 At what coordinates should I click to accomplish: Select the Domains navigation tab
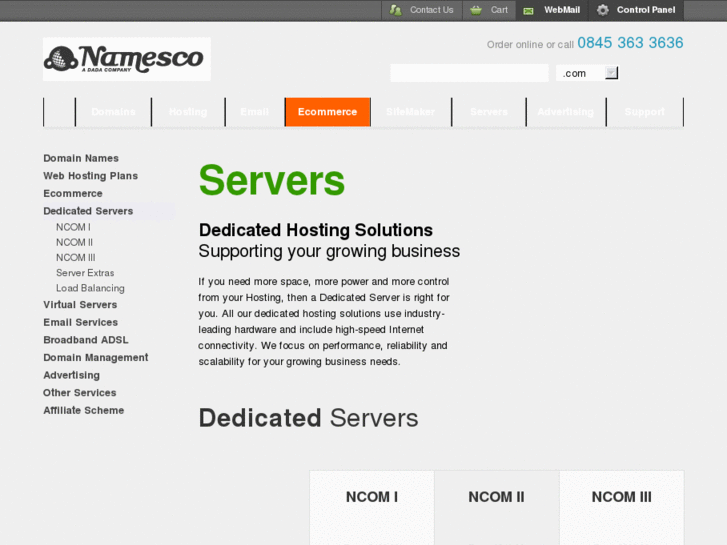(x=113, y=112)
